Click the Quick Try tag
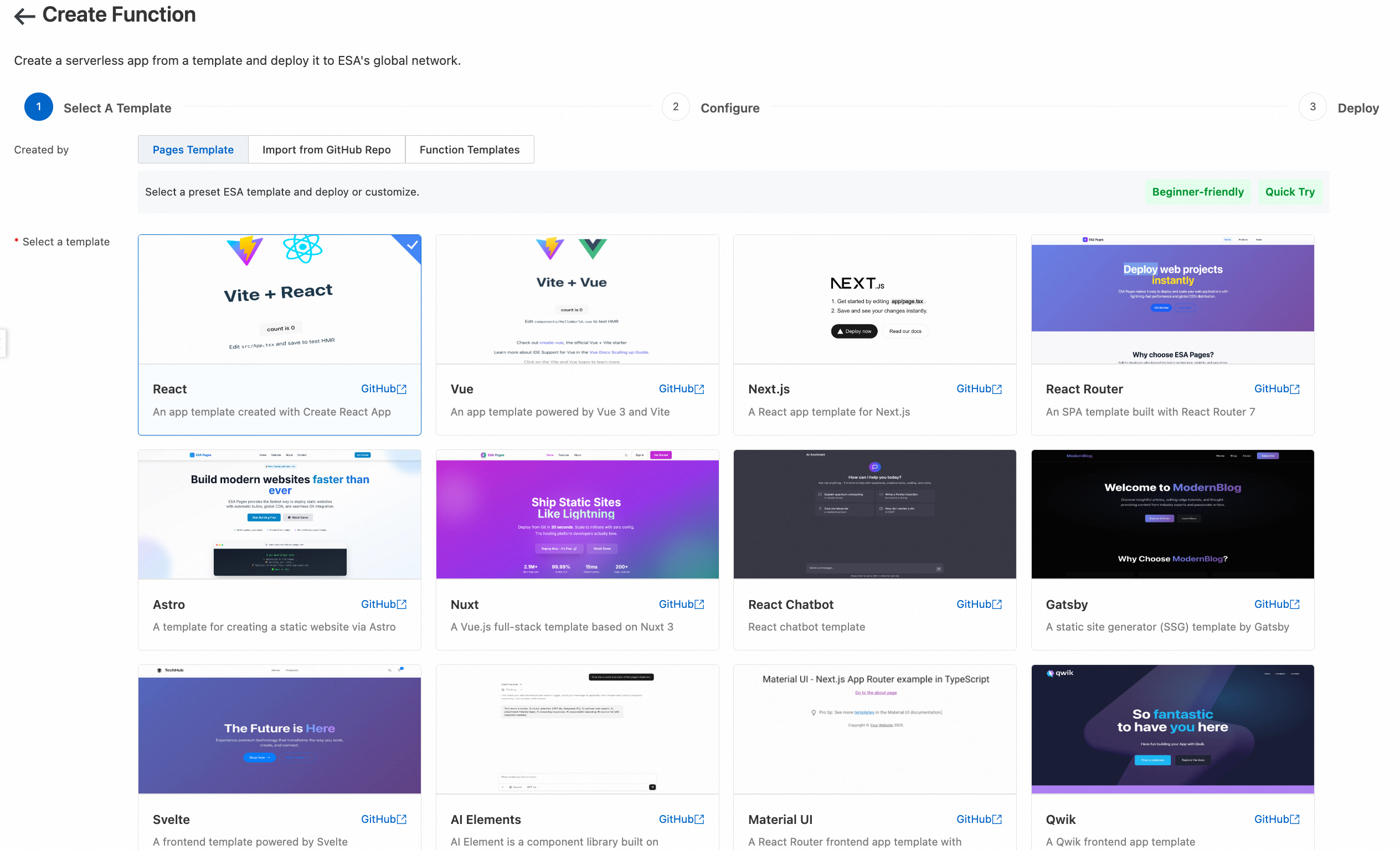The height and width of the screenshot is (850, 1400). (x=1290, y=192)
